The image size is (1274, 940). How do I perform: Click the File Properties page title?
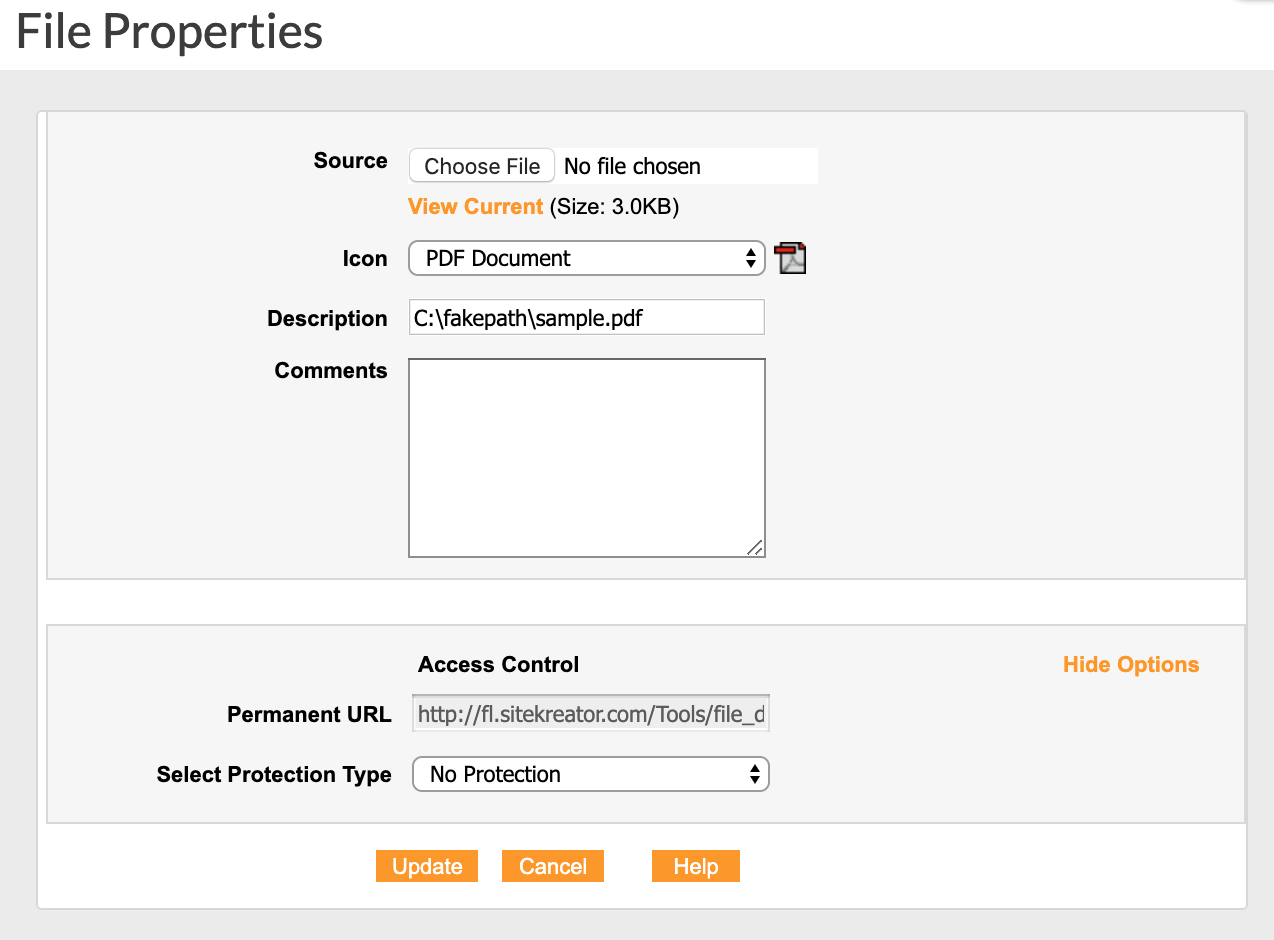(169, 32)
